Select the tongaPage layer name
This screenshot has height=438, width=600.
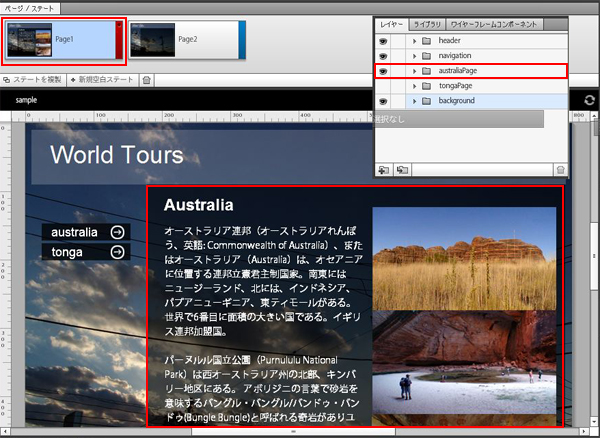coord(455,86)
